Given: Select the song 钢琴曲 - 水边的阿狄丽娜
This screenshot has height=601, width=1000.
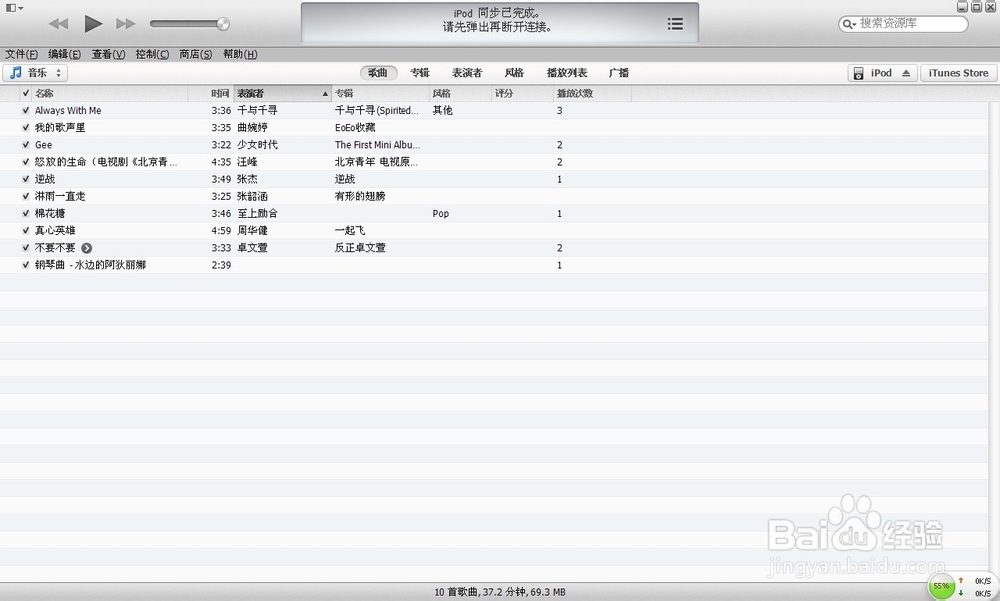Looking at the screenshot, I should pos(90,265).
